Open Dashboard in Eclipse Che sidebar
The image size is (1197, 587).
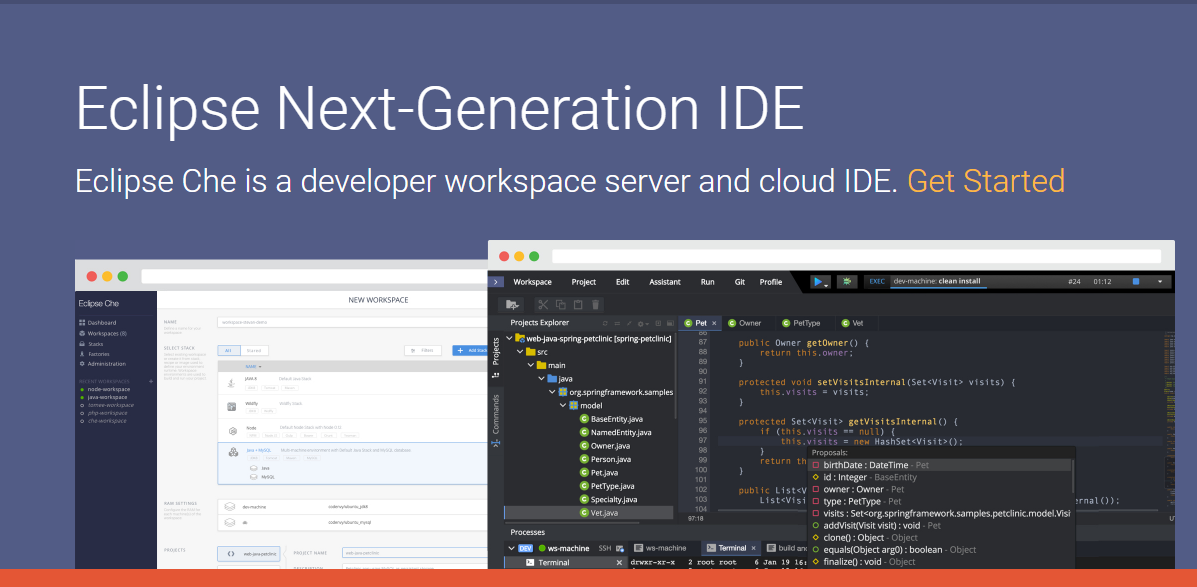[99, 323]
